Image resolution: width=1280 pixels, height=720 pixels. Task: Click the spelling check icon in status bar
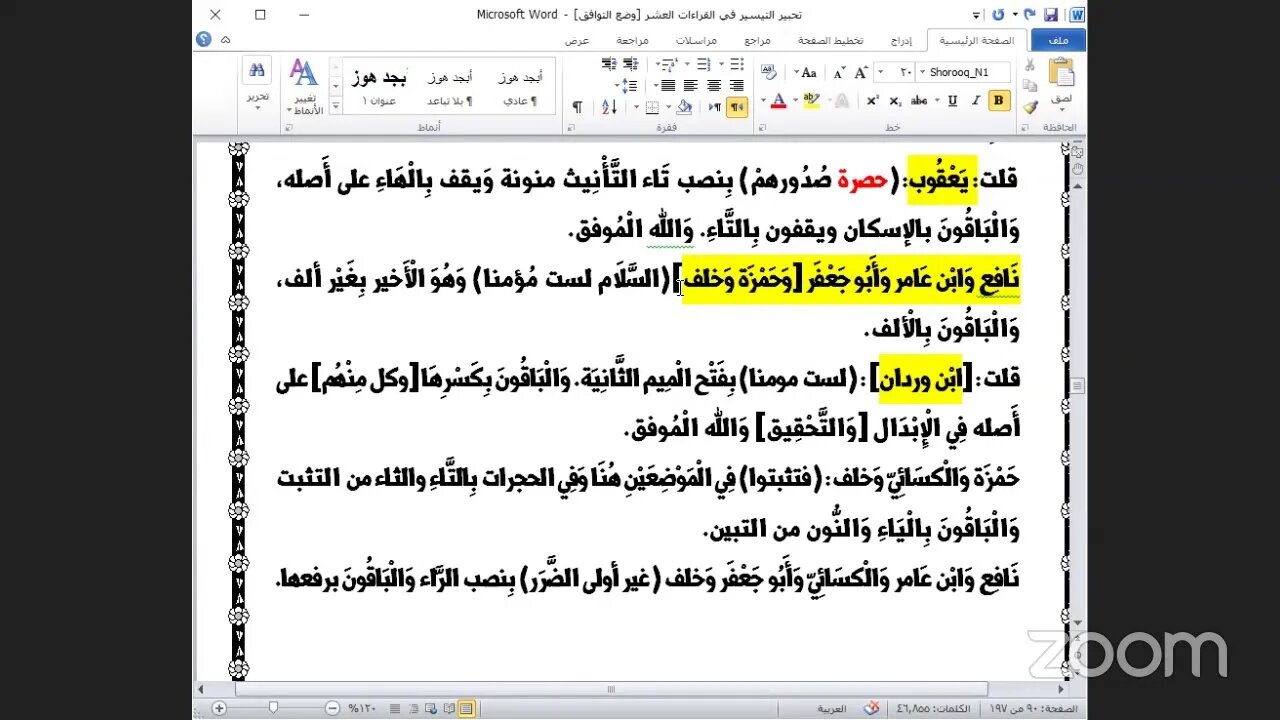tap(871, 708)
